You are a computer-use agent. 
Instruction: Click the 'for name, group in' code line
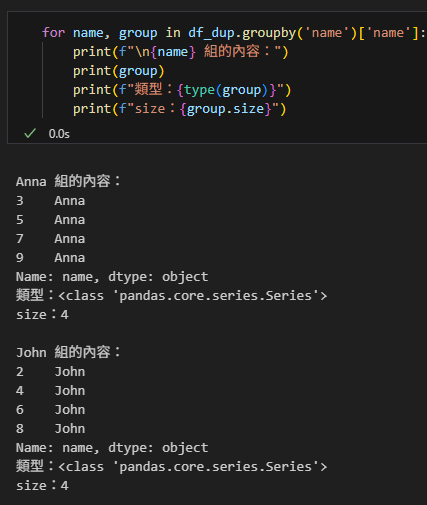(234, 33)
